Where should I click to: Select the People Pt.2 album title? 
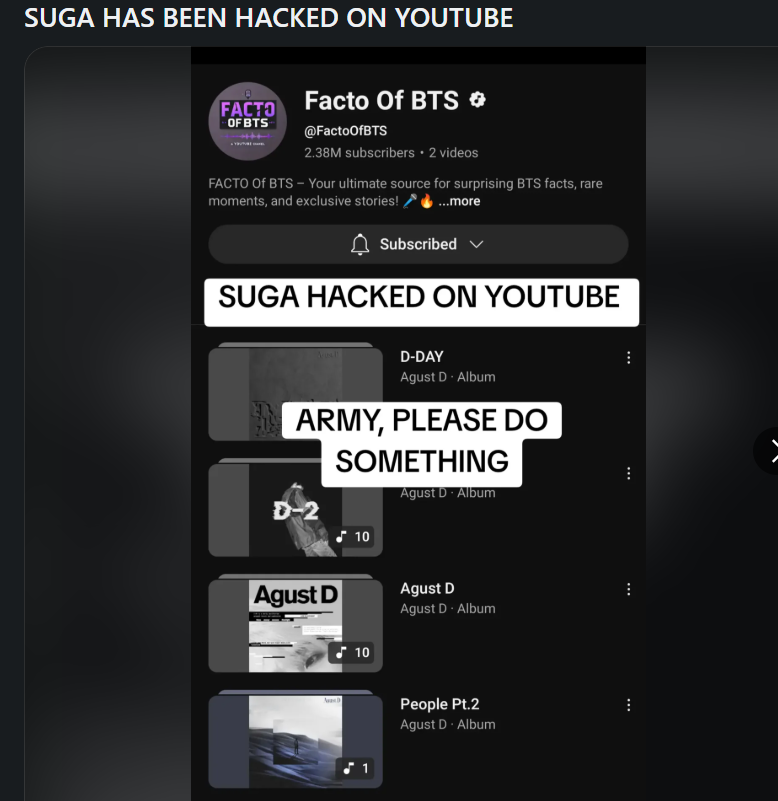[440, 704]
